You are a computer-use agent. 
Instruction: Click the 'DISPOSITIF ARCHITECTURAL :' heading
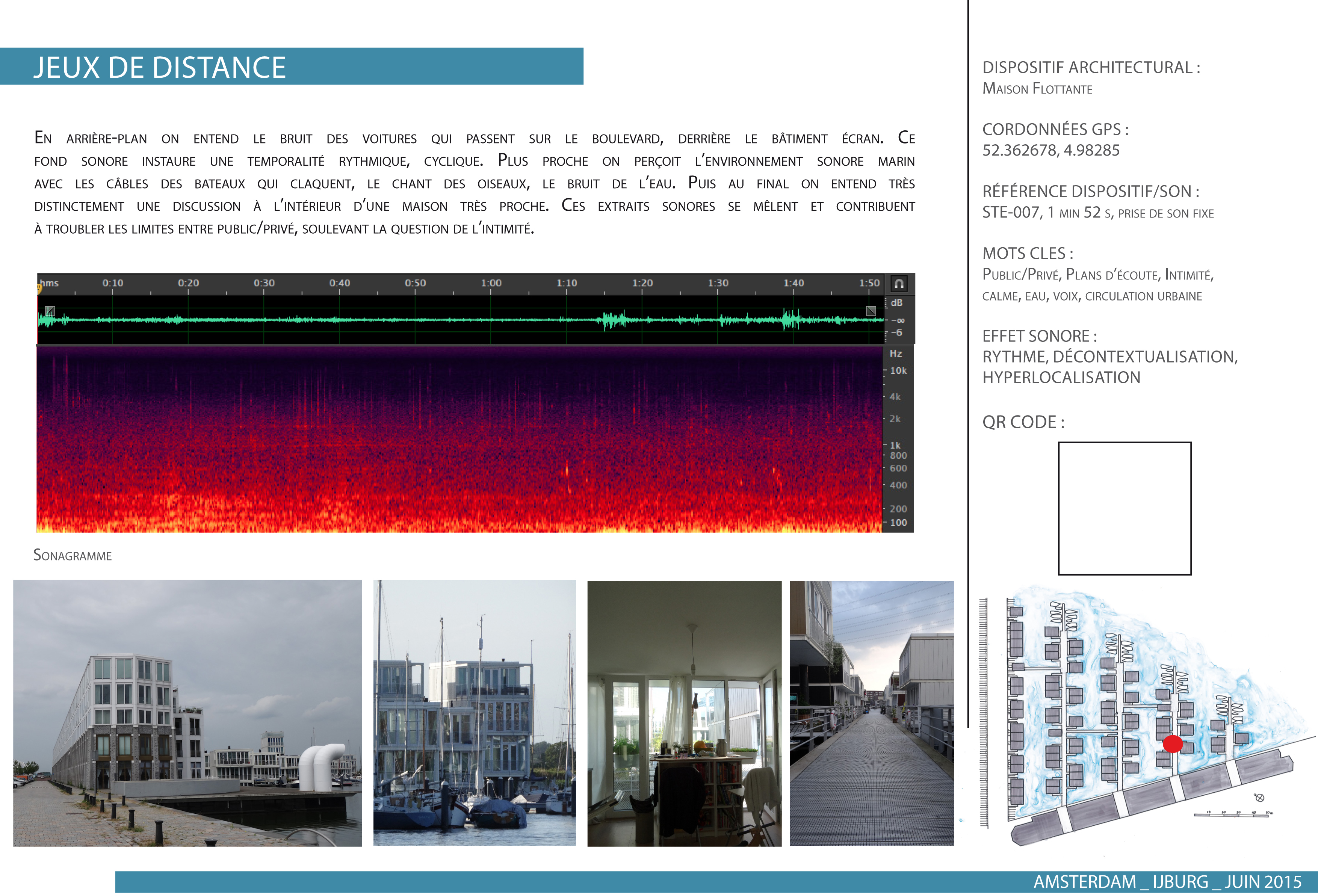click(1091, 68)
